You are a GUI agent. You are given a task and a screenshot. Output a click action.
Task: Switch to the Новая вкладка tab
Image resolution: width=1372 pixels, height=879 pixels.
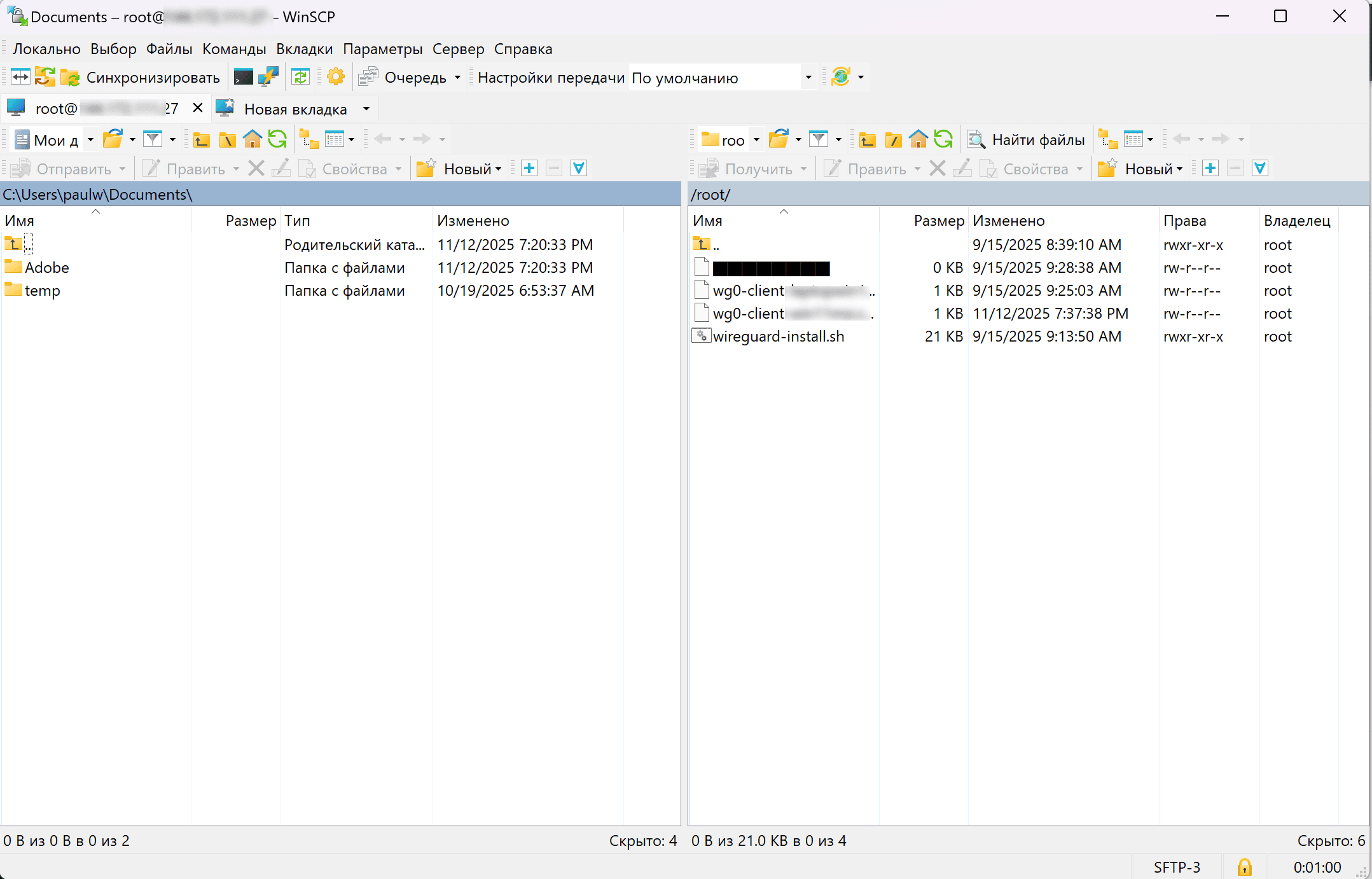[294, 109]
